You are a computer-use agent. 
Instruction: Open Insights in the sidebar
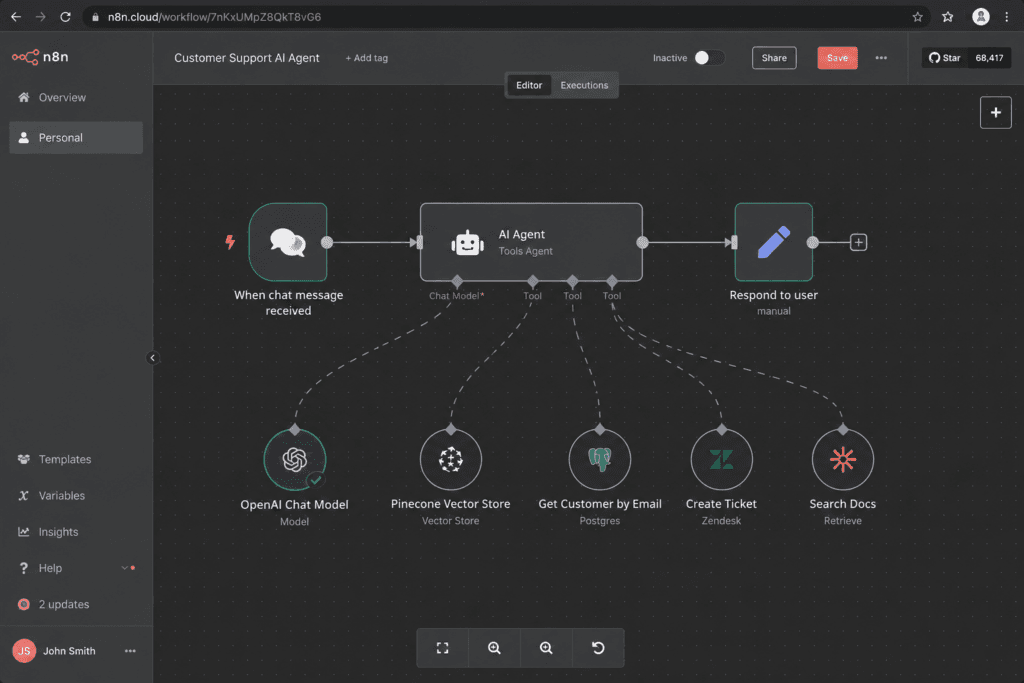[x=76, y=532]
